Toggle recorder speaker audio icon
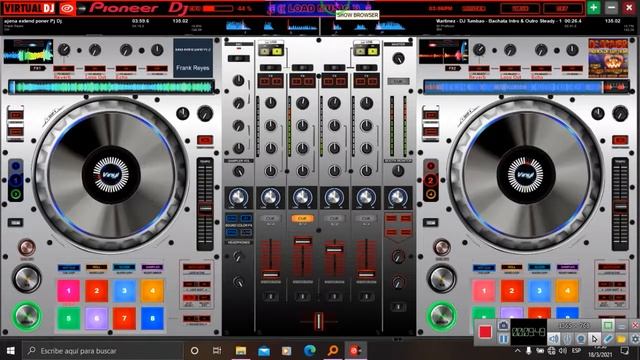The height and width of the screenshot is (360, 640). pos(553,339)
